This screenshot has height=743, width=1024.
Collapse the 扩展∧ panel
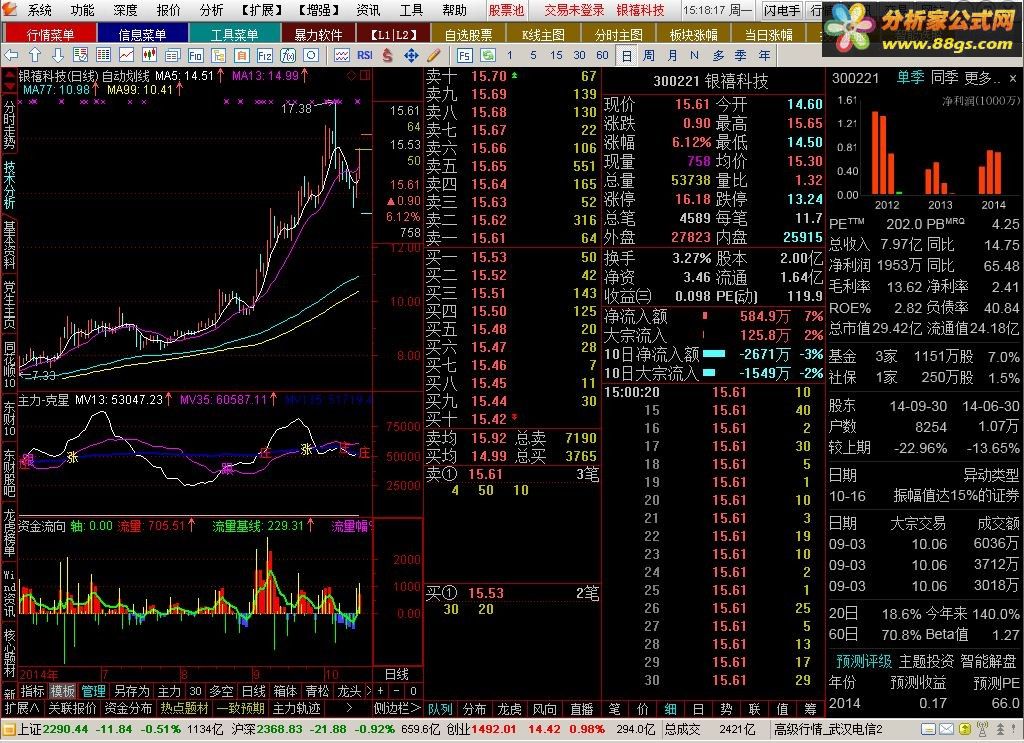22,708
